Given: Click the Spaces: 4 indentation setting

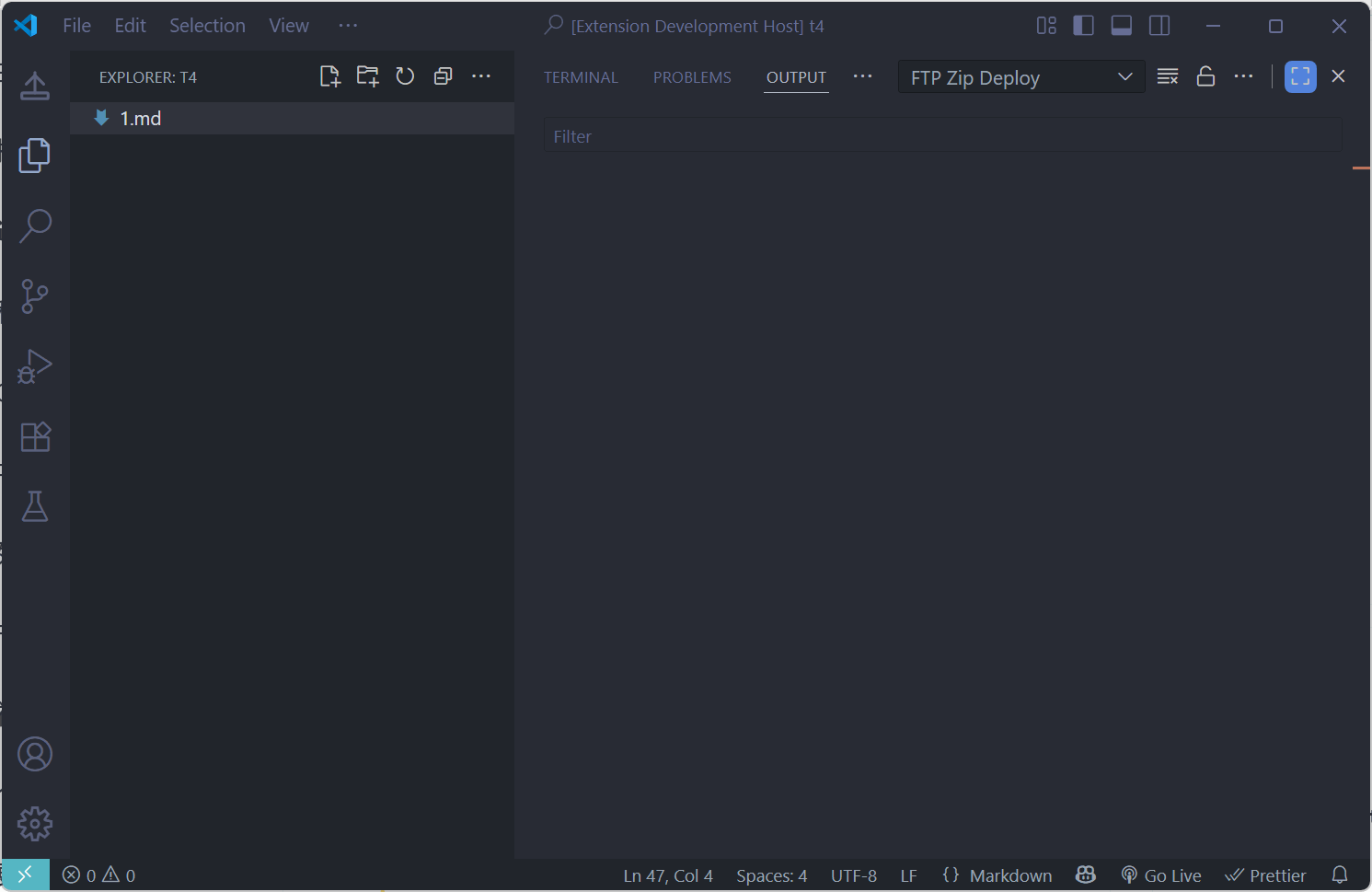Looking at the screenshot, I should (x=771, y=875).
